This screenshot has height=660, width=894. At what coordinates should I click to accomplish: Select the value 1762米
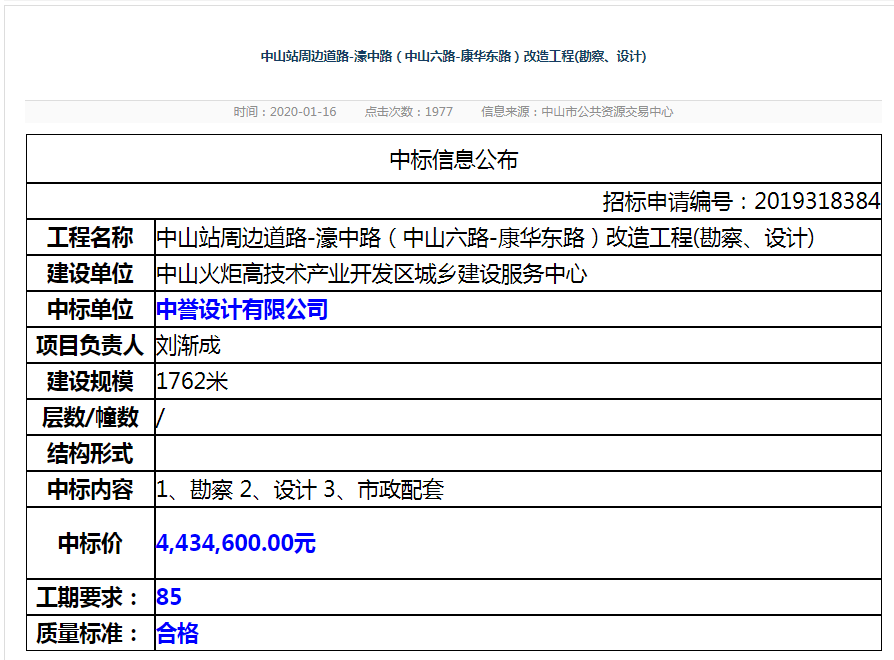(x=192, y=381)
